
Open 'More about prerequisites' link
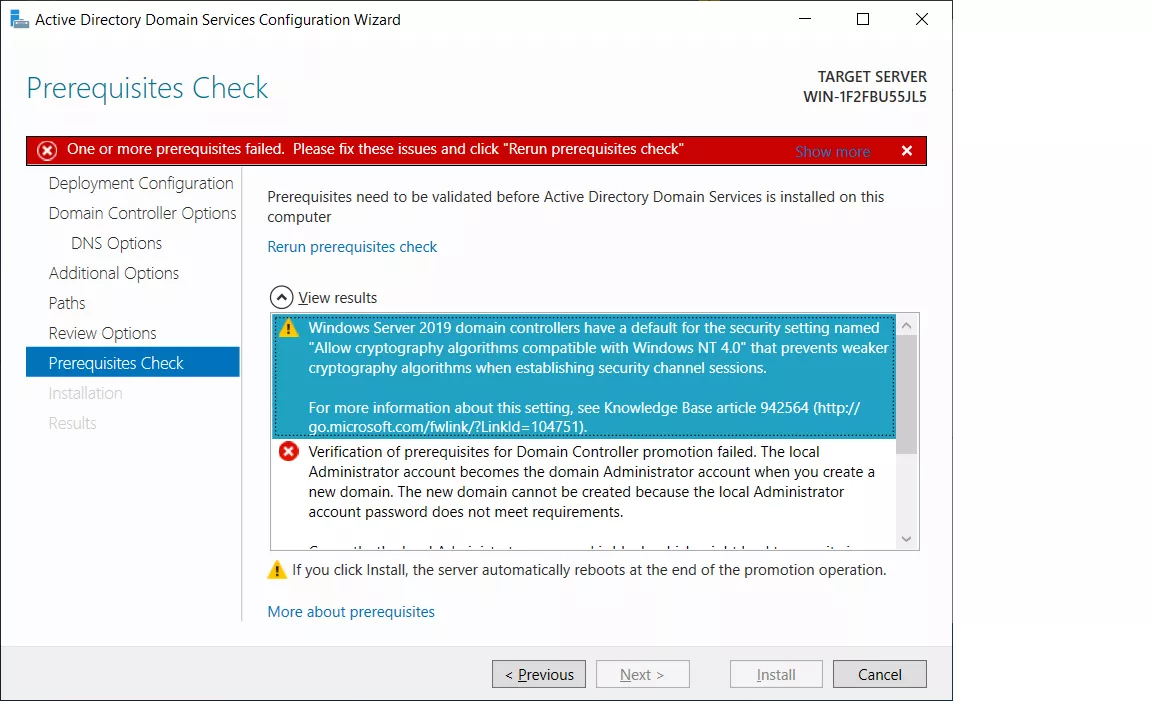[351, 611]
